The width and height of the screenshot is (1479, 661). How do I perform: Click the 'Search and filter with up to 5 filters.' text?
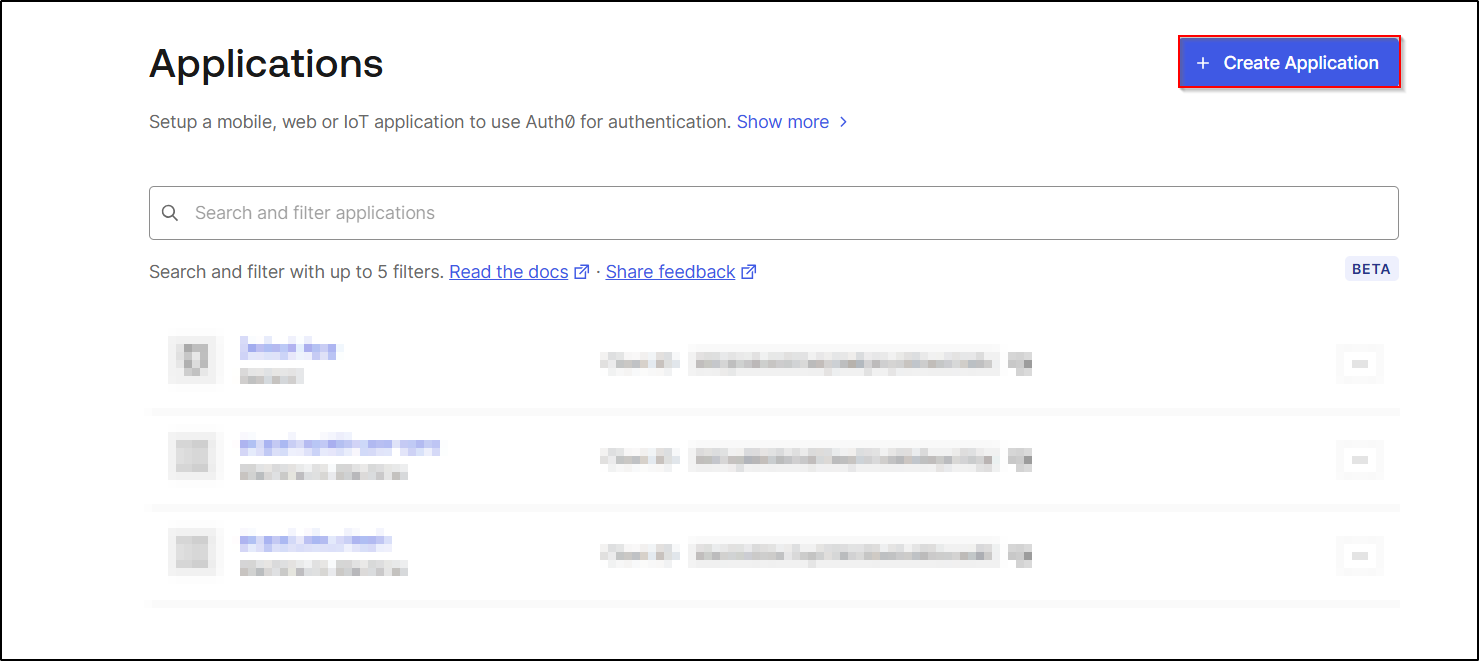[296, 272]
